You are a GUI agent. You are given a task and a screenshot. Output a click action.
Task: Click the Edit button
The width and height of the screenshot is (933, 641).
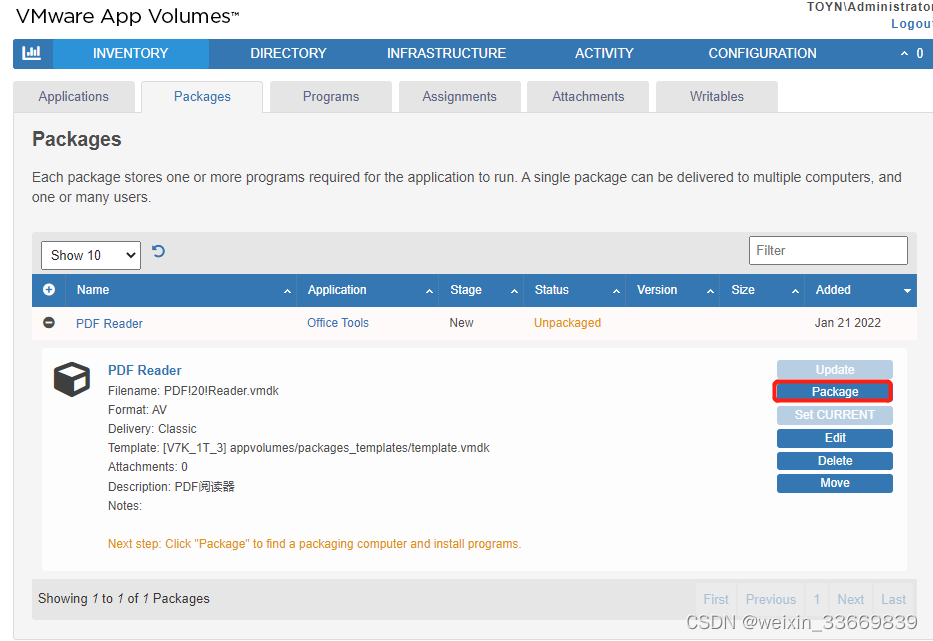coord(835,438)
